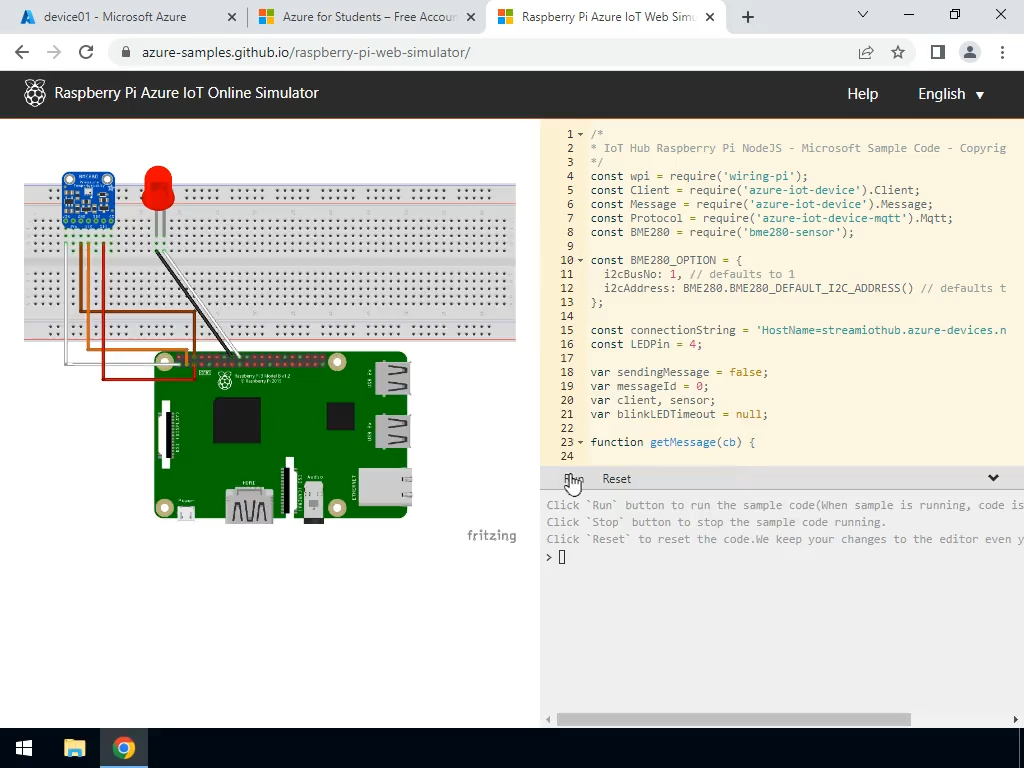Collapse the comment block at line 1

pyautogui.click(x=581, y=134)
